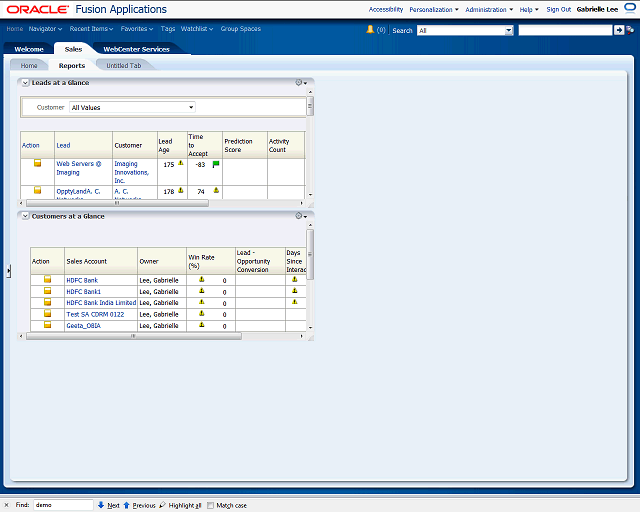Click Accessibility link
Viewport: 640px width, 512px height.
click(x=386, y=9)
